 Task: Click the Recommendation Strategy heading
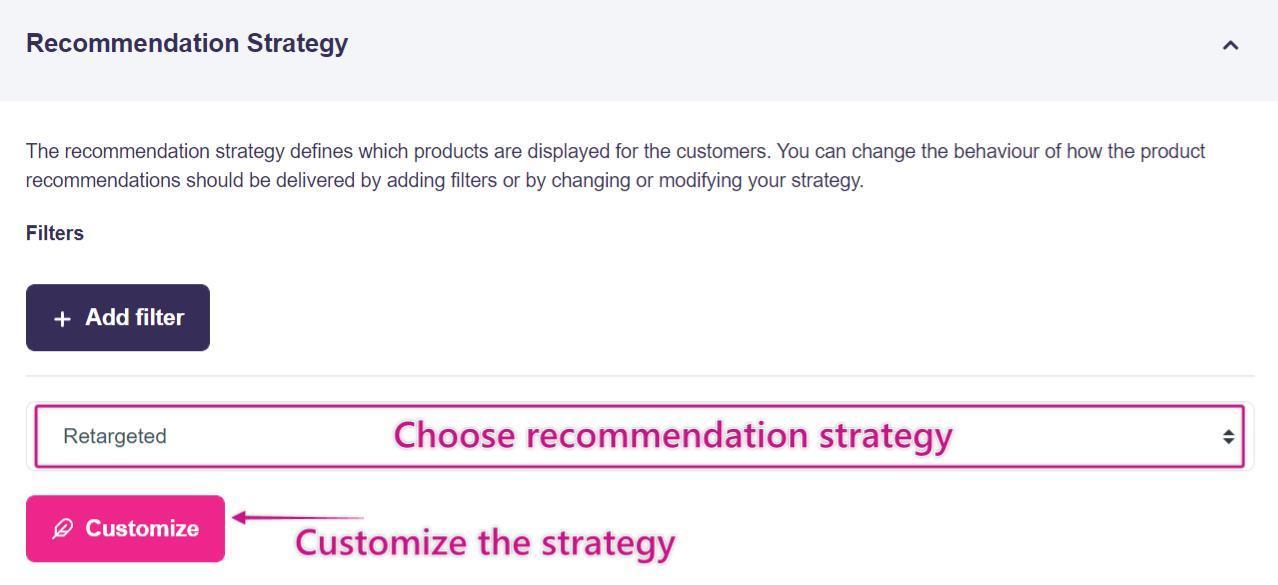click(187, 44)
